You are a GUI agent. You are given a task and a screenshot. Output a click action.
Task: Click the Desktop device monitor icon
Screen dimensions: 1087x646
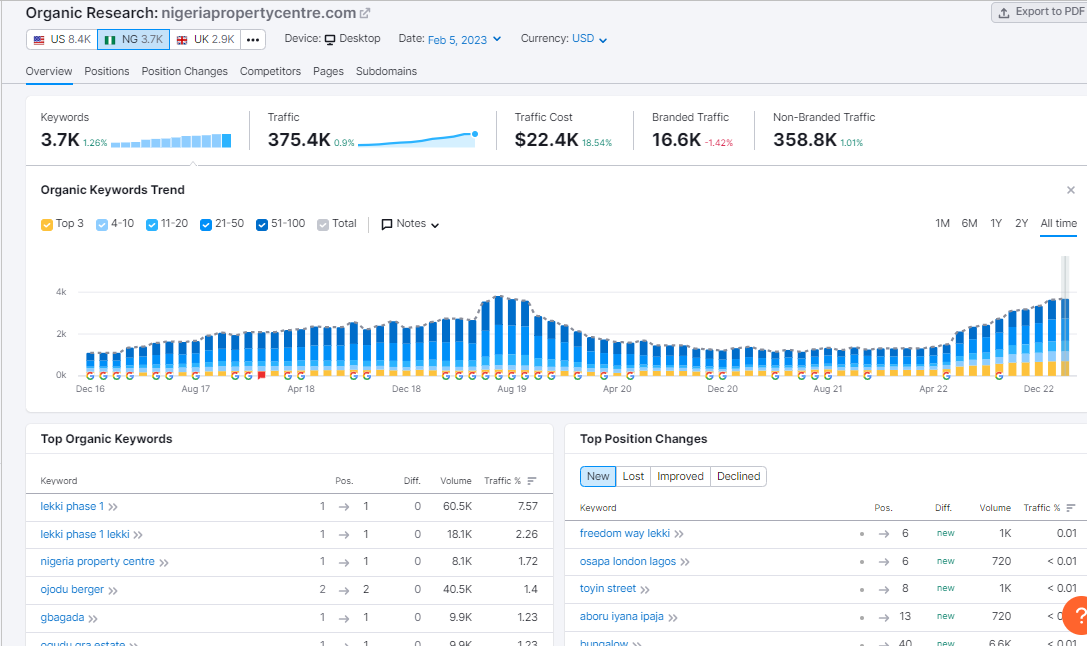(x=330, y=40)
